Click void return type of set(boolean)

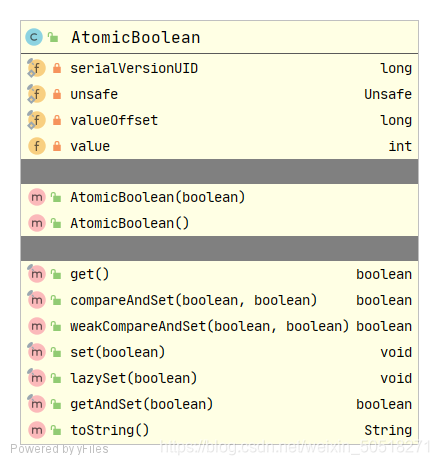point(396,352)
